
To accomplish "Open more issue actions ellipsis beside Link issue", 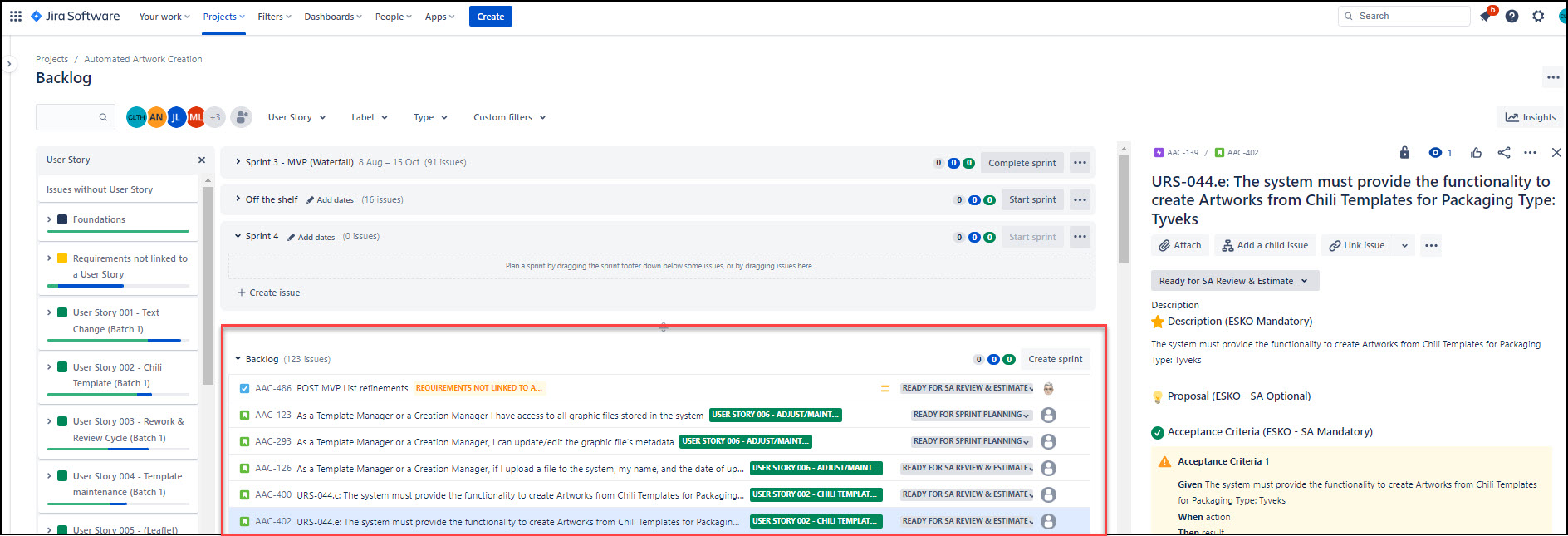I will pyautogui.click(x=1430, y=245).
